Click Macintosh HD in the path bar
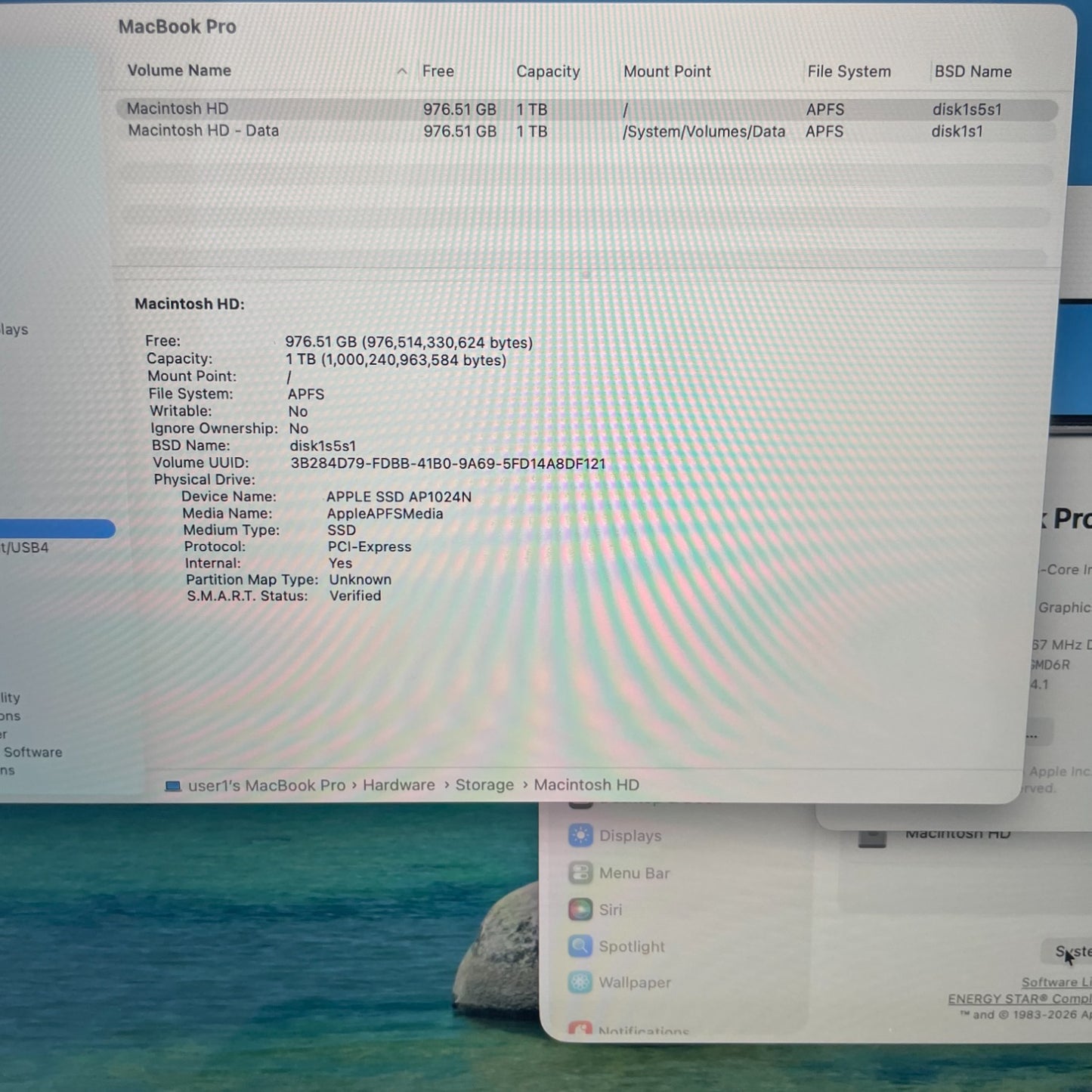 click(x=586, y=785)
